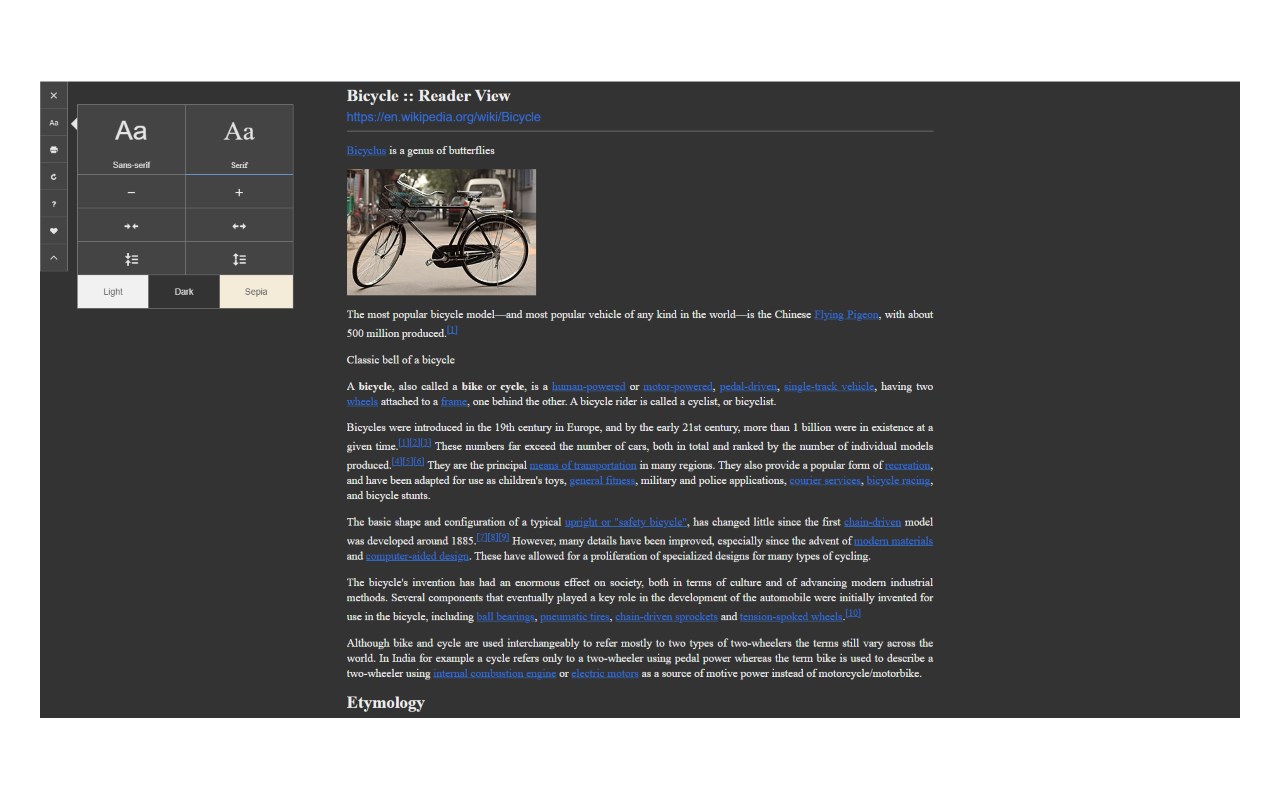Choose the Sans-serif font option

(x=131, y=140)
